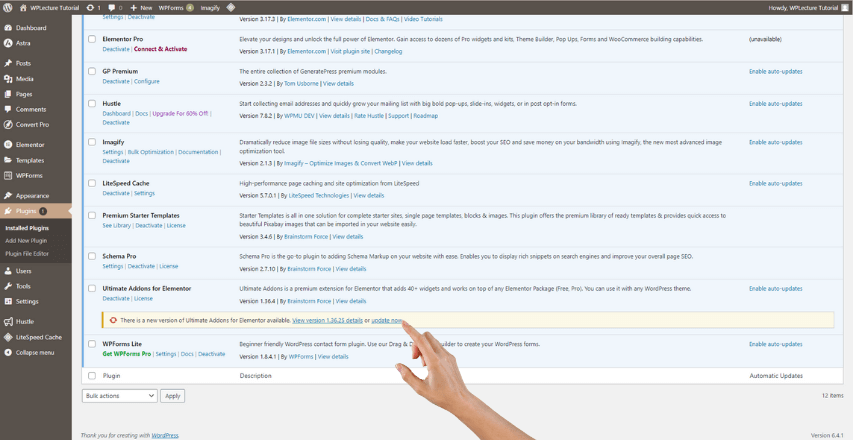Click Configure under GP Premium
Image resolution: width=853 pixels, height=440 pixels.
coord(147,82)
